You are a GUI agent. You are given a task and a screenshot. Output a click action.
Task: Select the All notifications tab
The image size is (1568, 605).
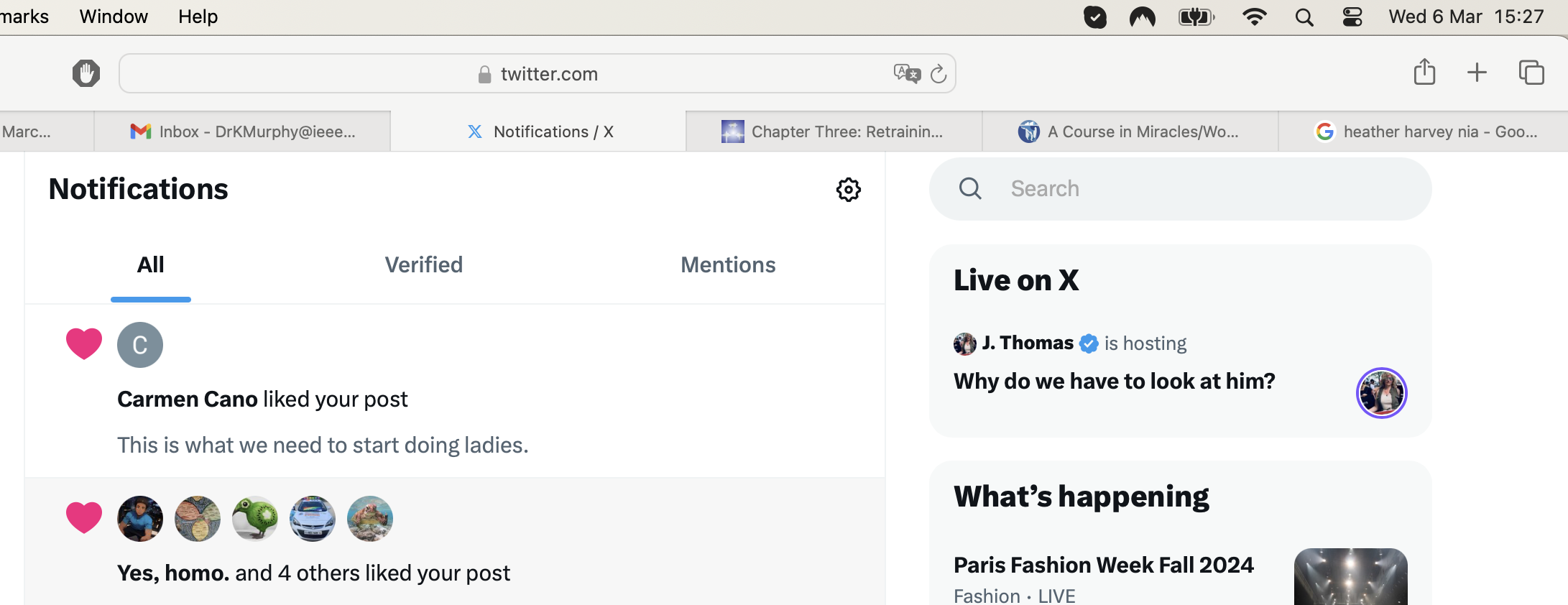[x=151, y=265]
